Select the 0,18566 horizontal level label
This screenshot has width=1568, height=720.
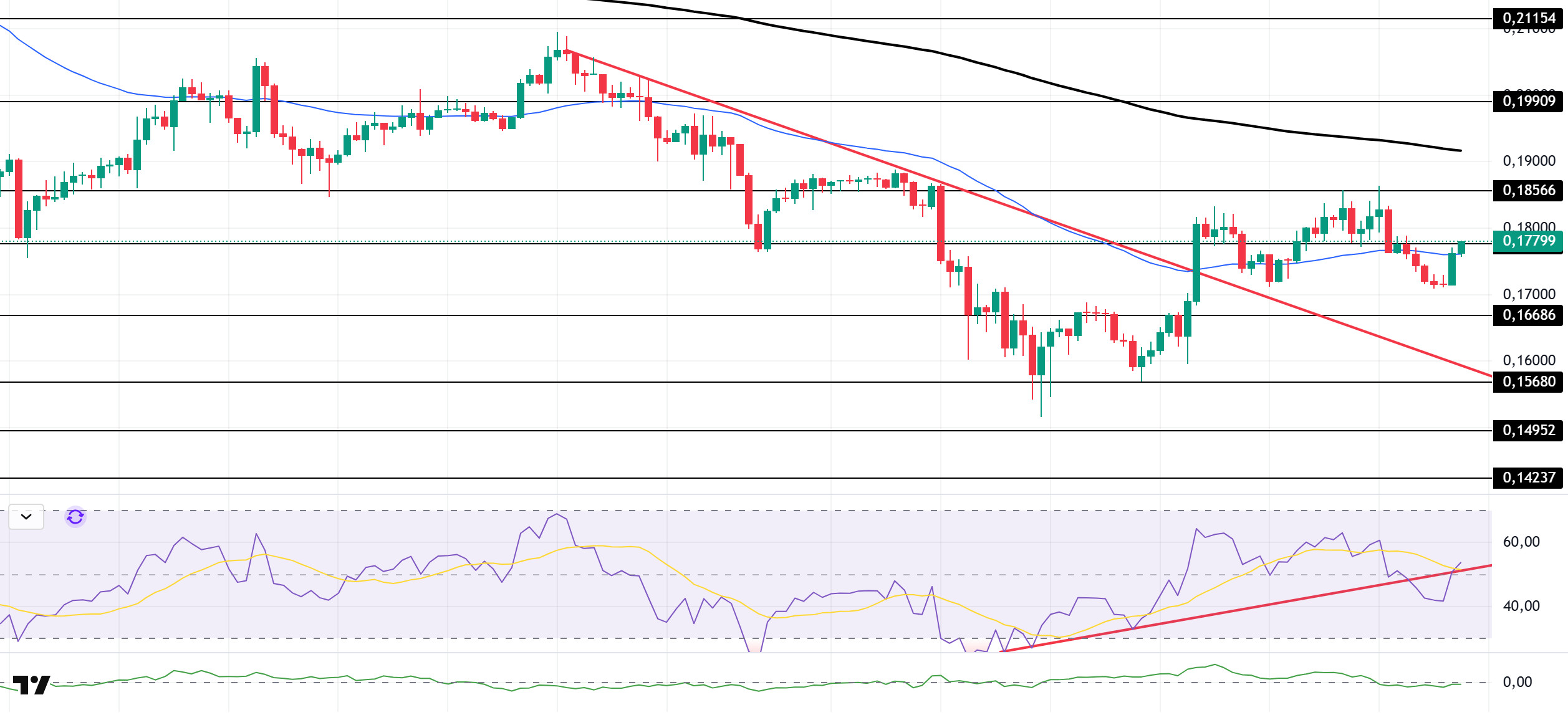pos(1528,191)
